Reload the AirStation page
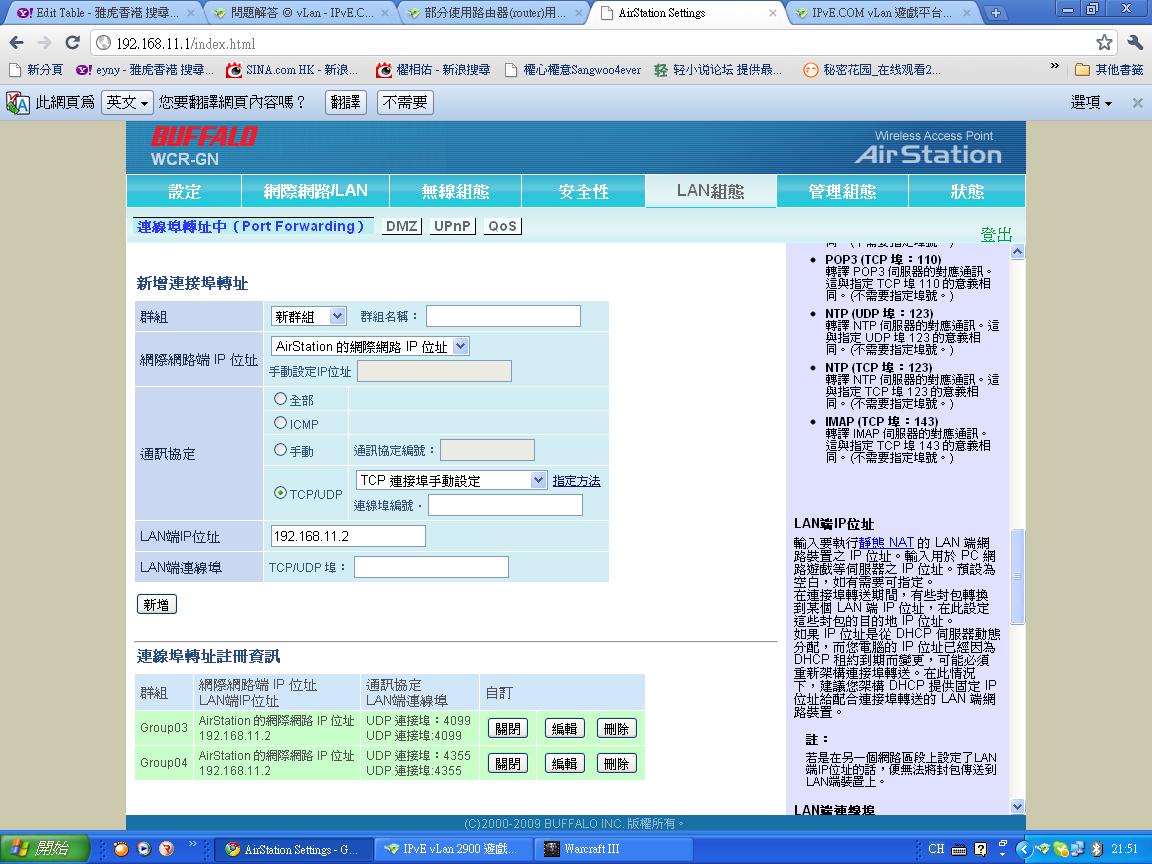 click(x=72, y=43)
